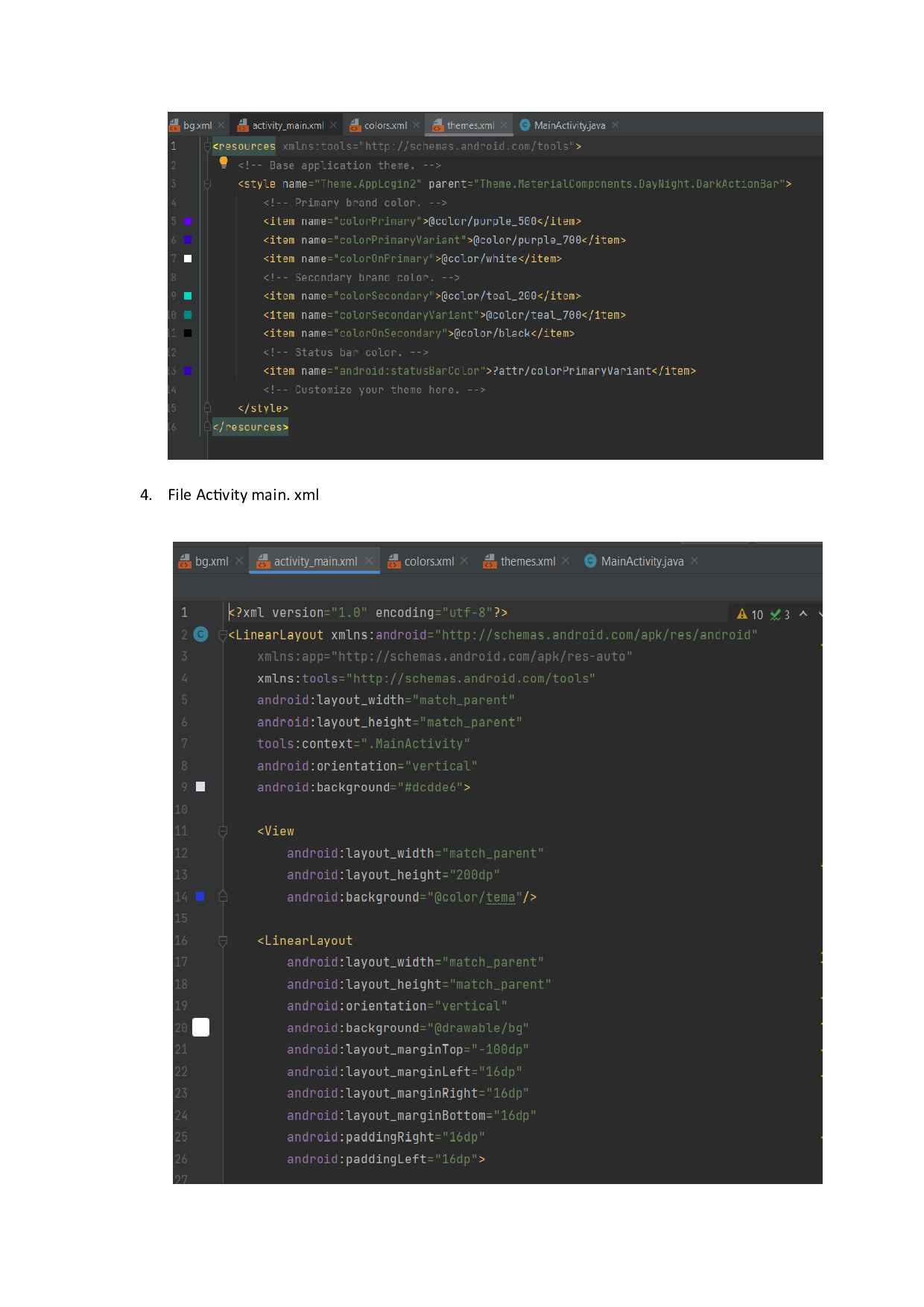Screen dimensions: 924x1307
Task: Collapse the style block fold marker
Action: [208, 183]
